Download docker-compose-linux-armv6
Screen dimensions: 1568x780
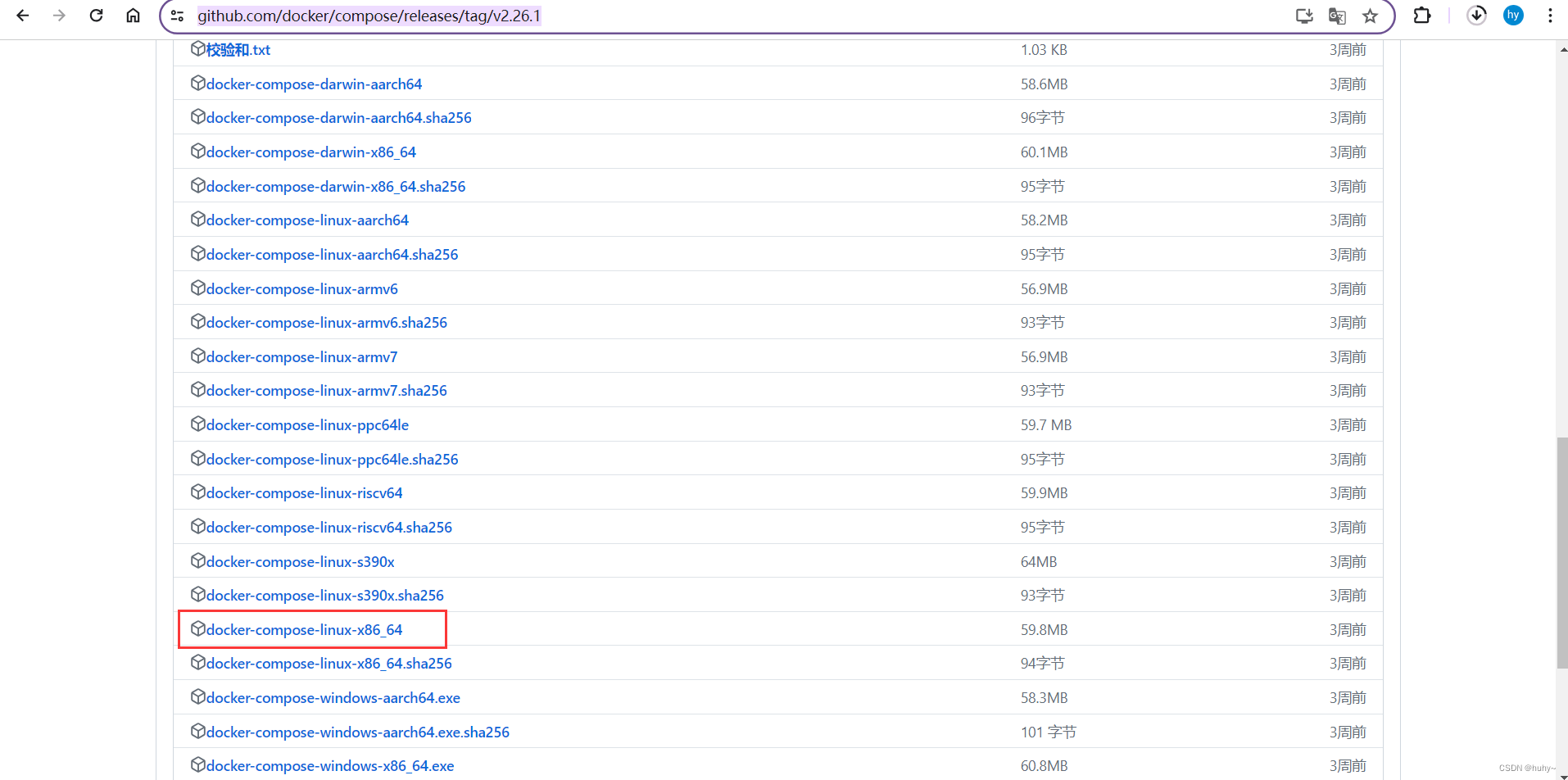point(302,289)
